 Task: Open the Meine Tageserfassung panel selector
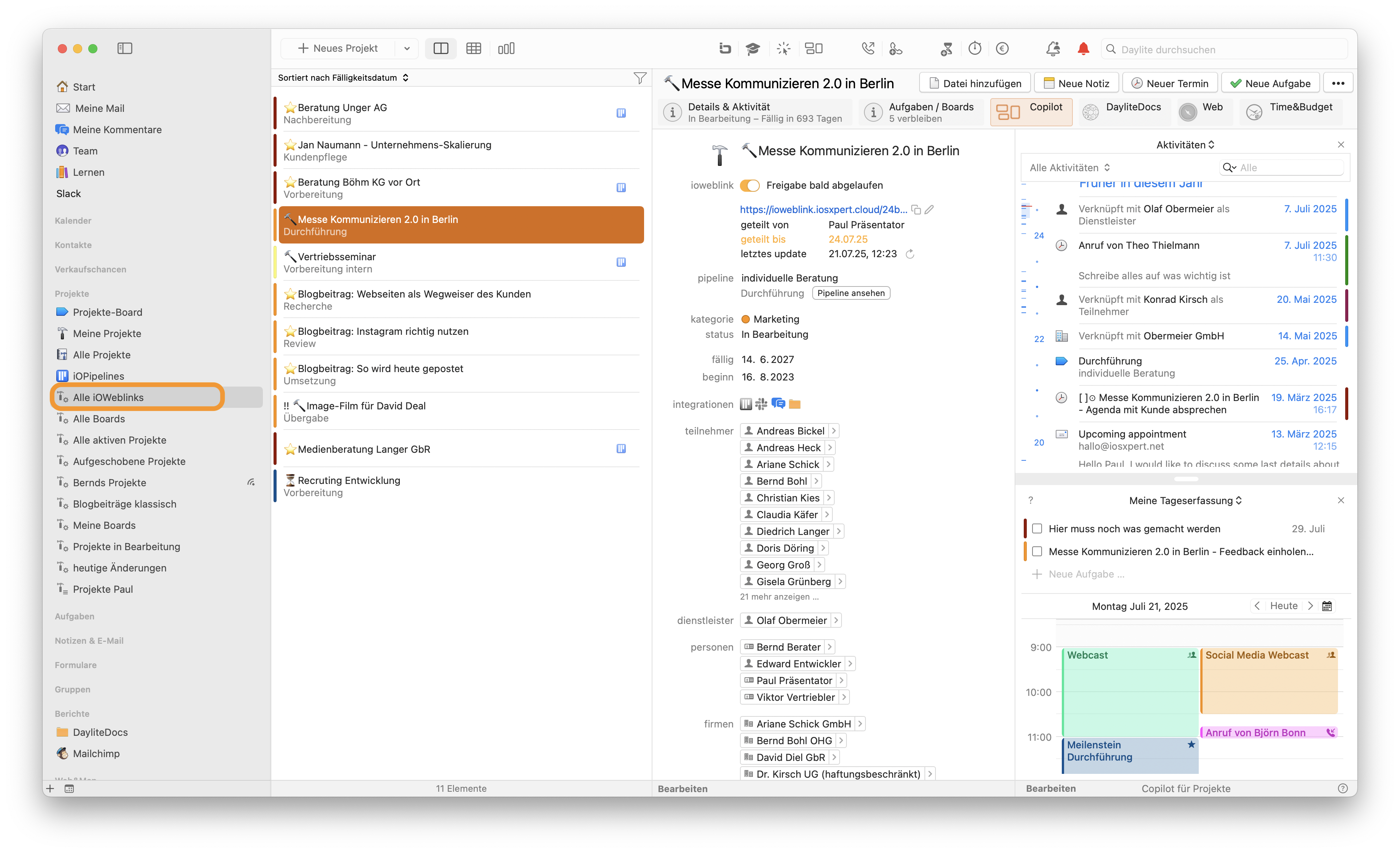click(x=1185, y=501)
